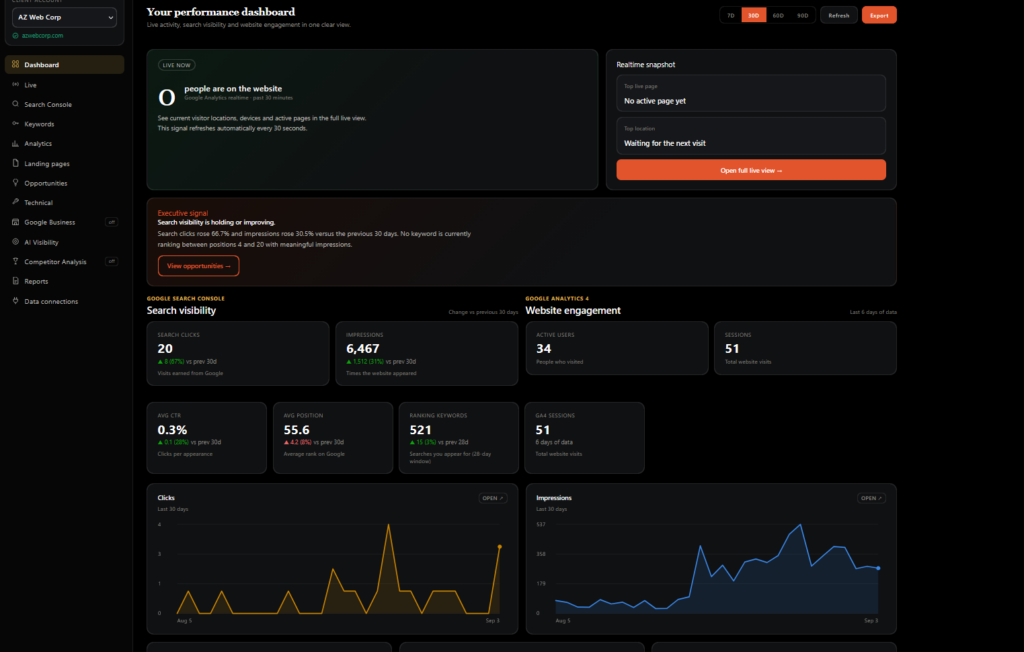Select the Keywords key icon

[16, 123]
